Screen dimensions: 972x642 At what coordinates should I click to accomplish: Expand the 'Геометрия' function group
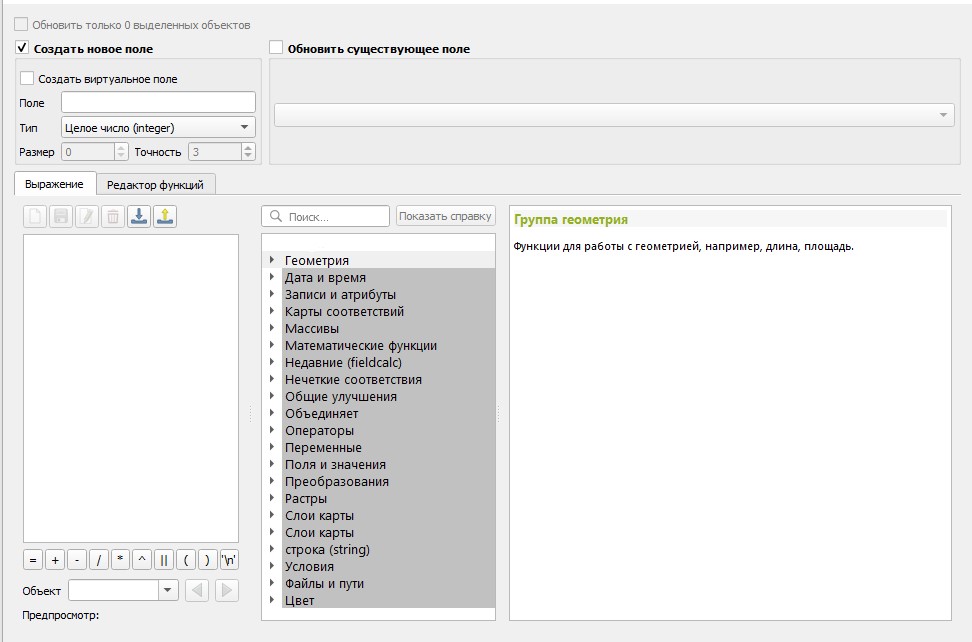[x=272, y=260]
